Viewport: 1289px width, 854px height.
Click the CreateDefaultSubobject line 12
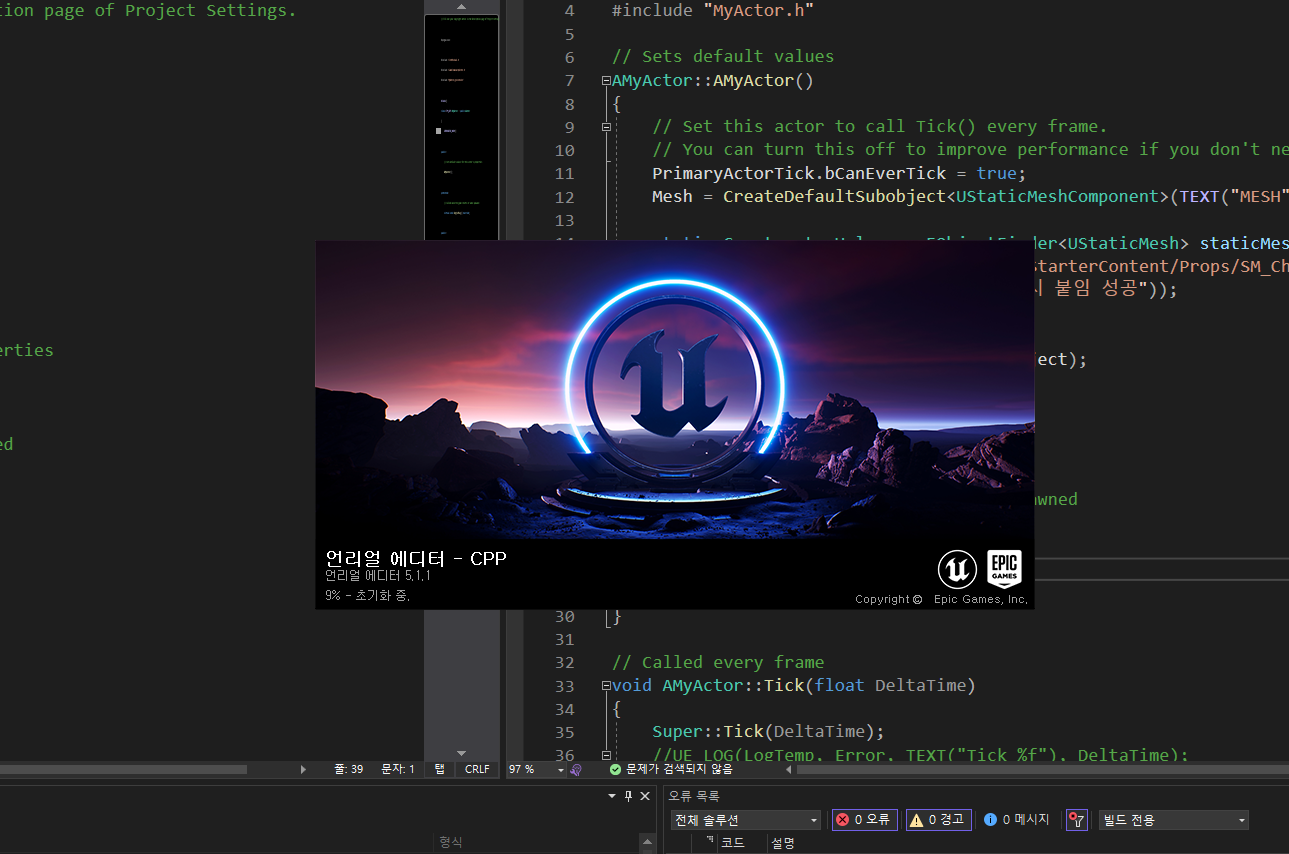[x=970, y=196]
